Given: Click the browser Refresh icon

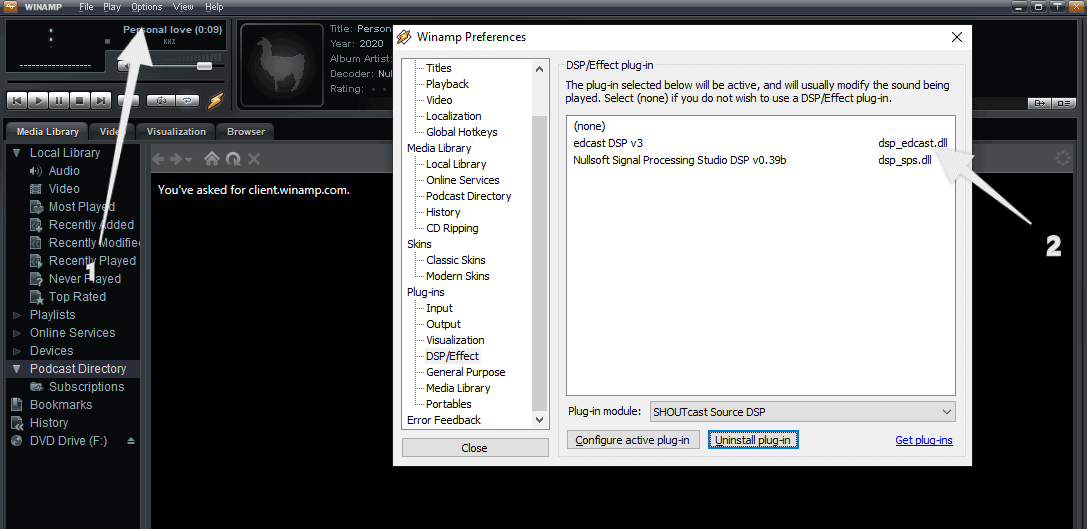Looking at the screenshot, I should [x=234, y=159].
